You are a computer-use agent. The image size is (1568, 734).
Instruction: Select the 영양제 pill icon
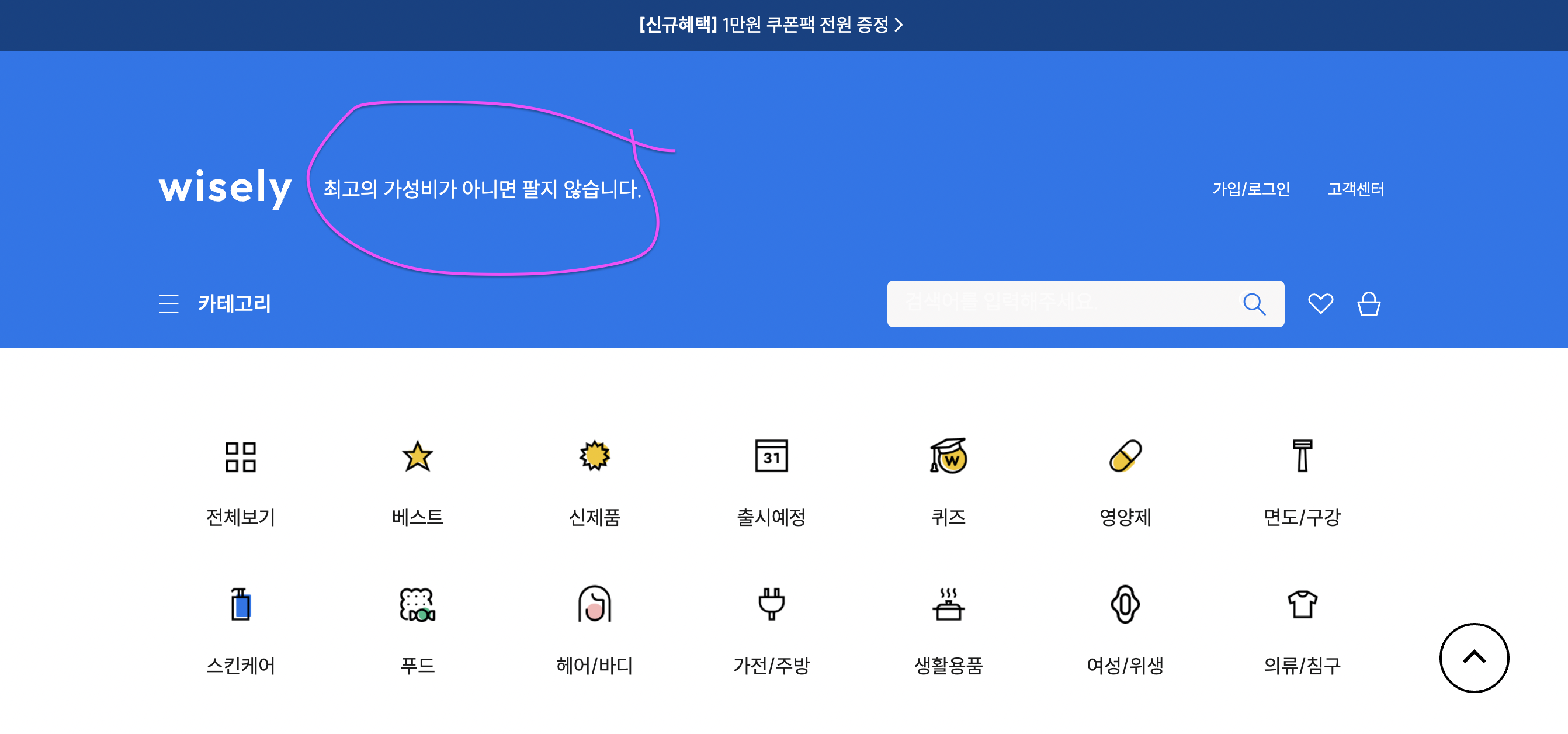tap(1125, 456)
